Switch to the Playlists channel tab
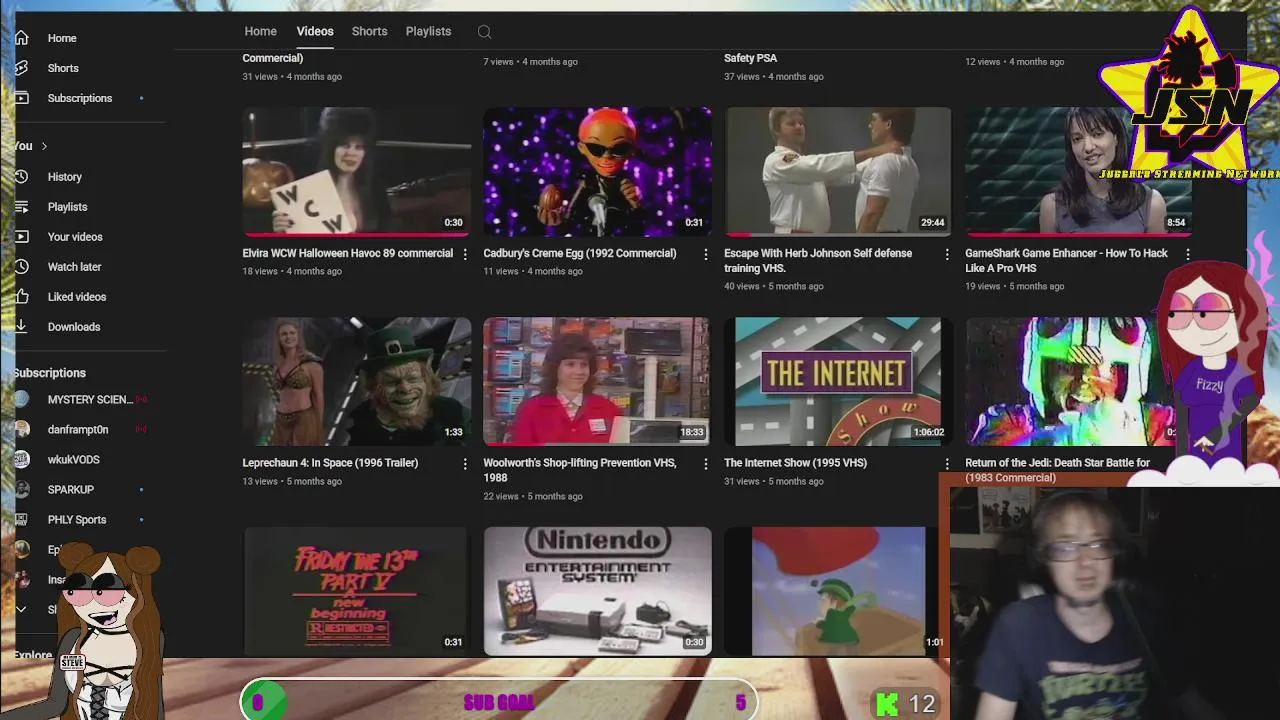This screenshot has width=1280, height=720. 428,31
